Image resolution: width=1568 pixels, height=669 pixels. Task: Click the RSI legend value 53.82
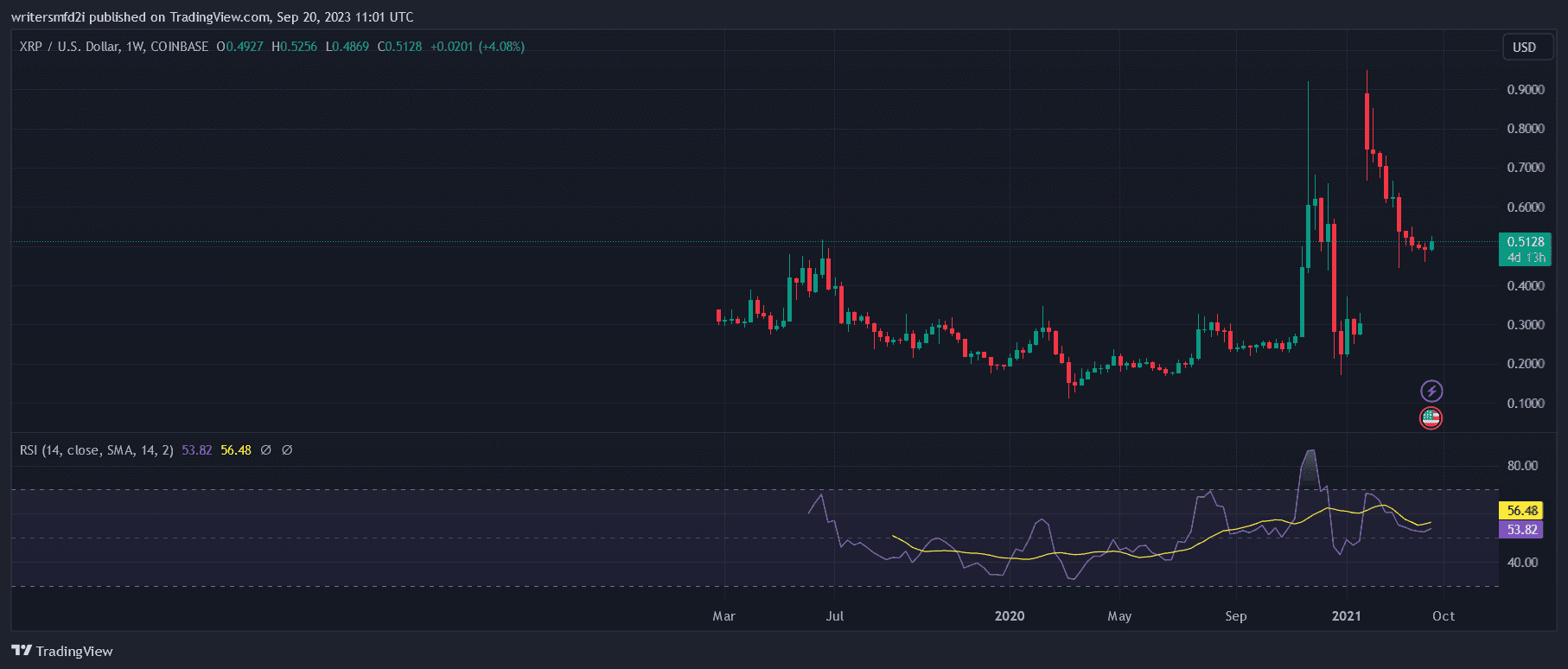click(196, 450)
